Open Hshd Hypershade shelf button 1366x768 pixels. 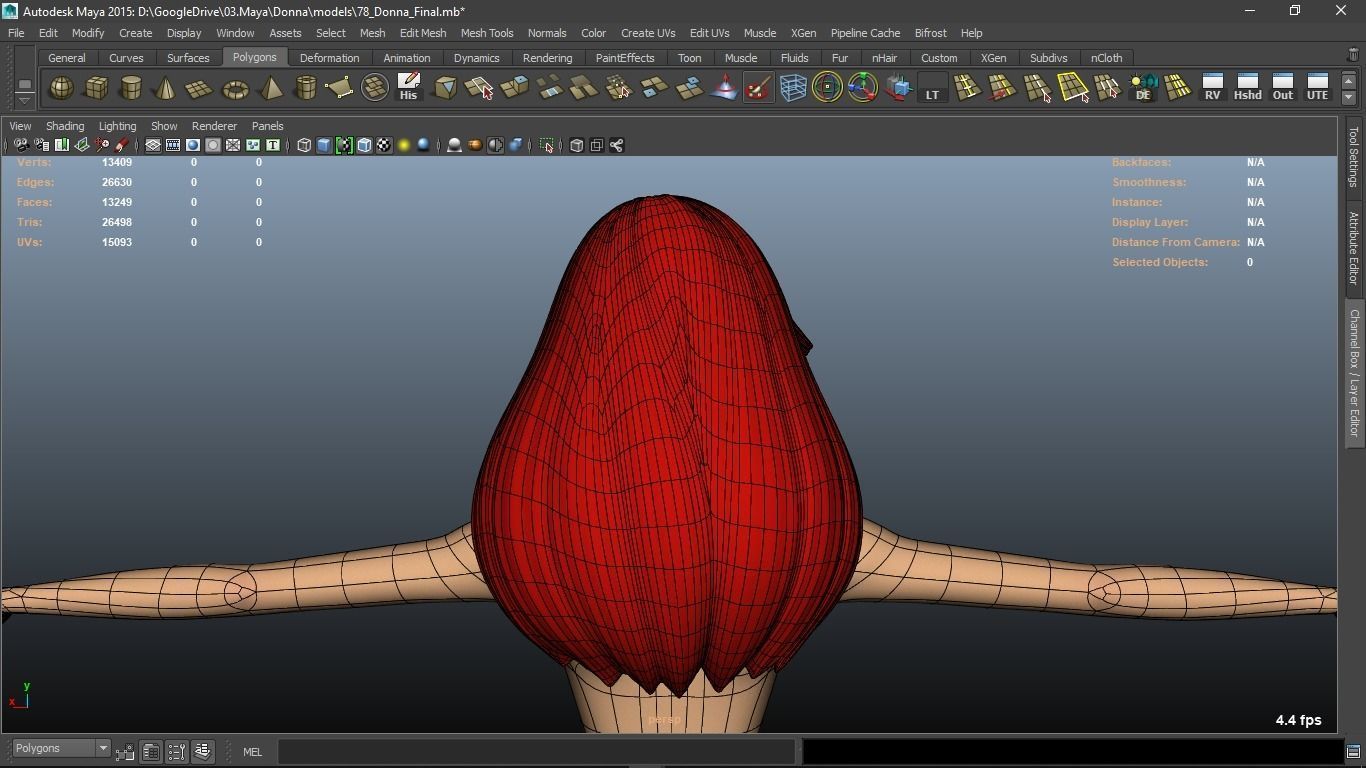tap(1247, 88)
